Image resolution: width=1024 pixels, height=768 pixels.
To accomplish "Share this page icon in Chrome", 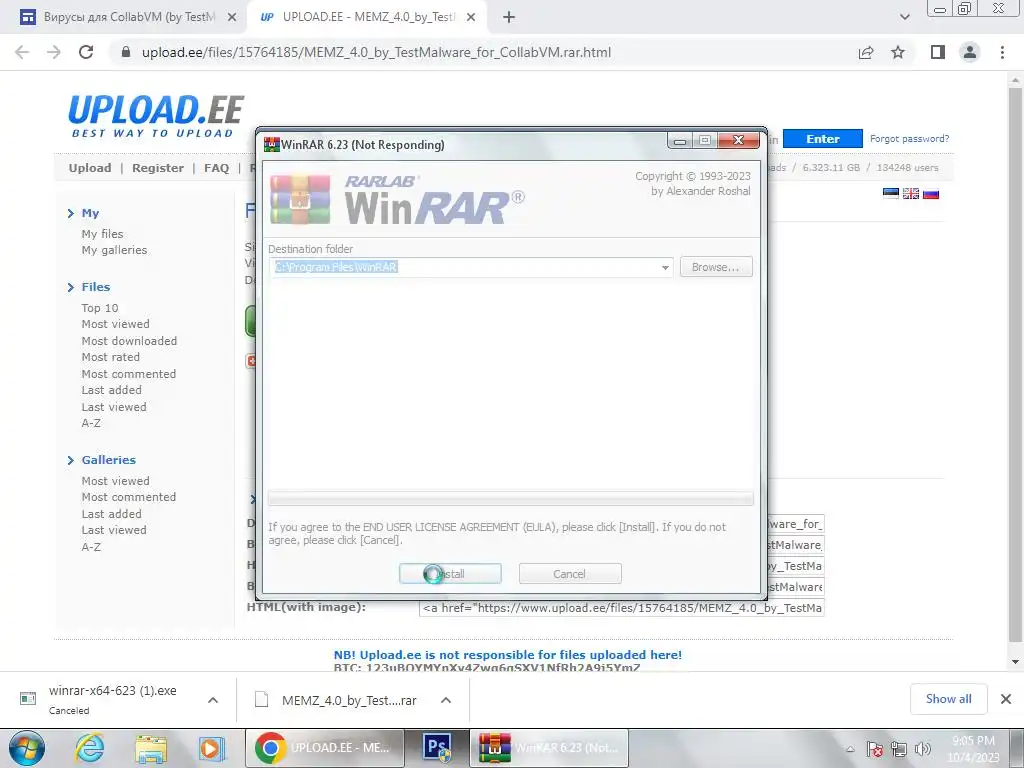I will [866, 52].
